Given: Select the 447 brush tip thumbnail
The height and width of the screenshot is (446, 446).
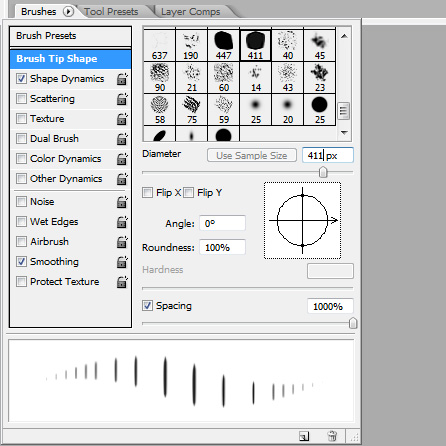Looking at the screenshot, I should pos(224,45).
